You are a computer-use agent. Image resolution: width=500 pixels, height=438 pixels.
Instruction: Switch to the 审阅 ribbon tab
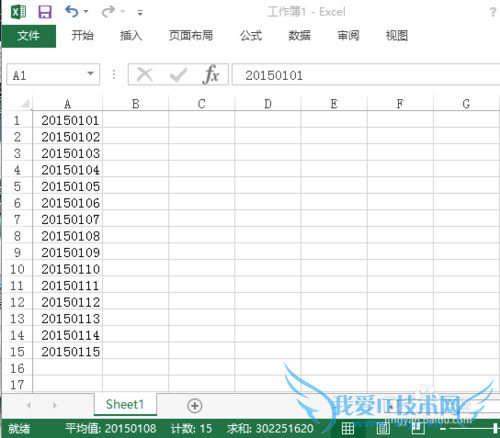coord(348,35)
